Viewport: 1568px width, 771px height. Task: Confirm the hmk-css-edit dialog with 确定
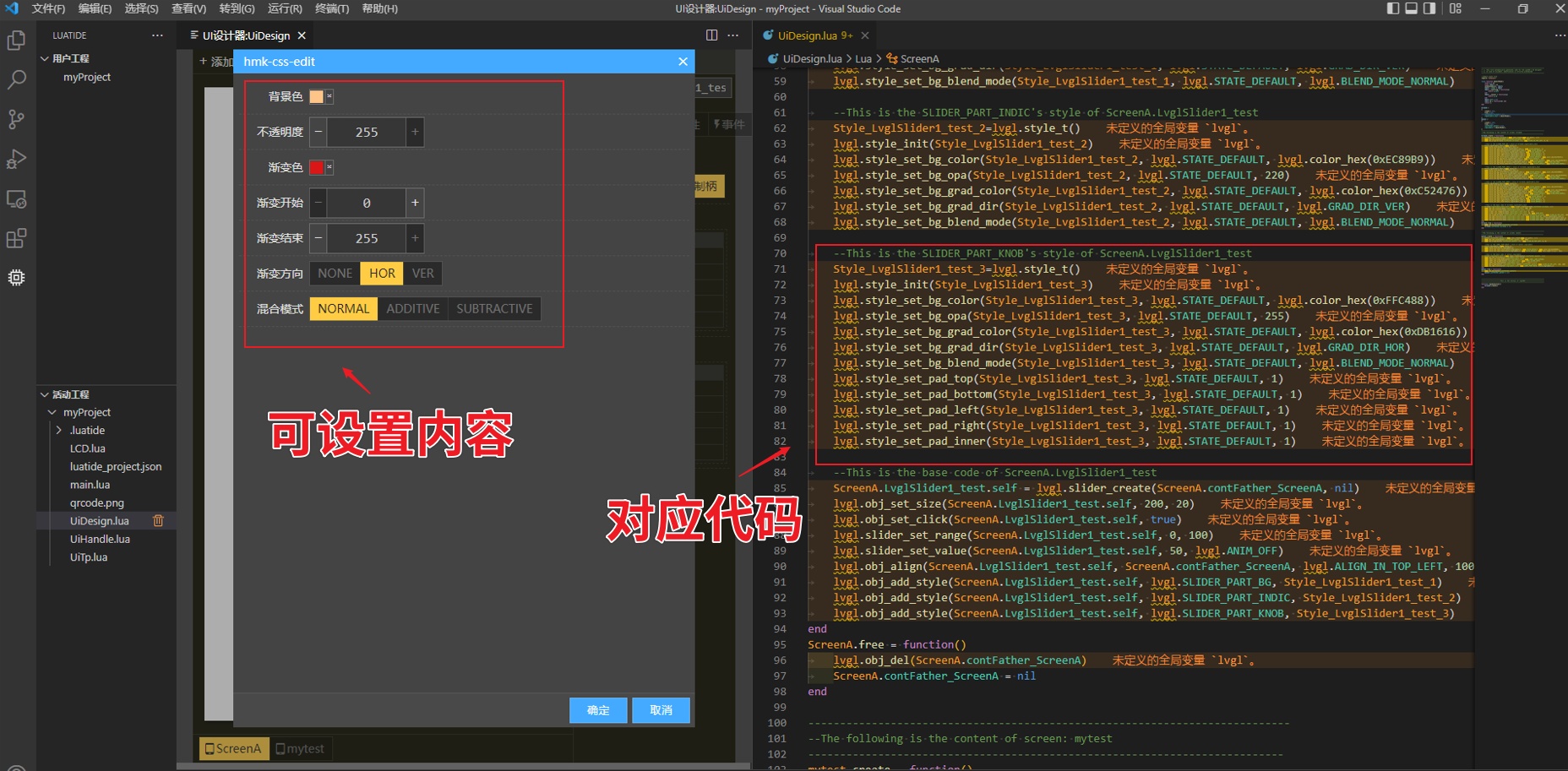pyautogui.click(x=597, y=710)
